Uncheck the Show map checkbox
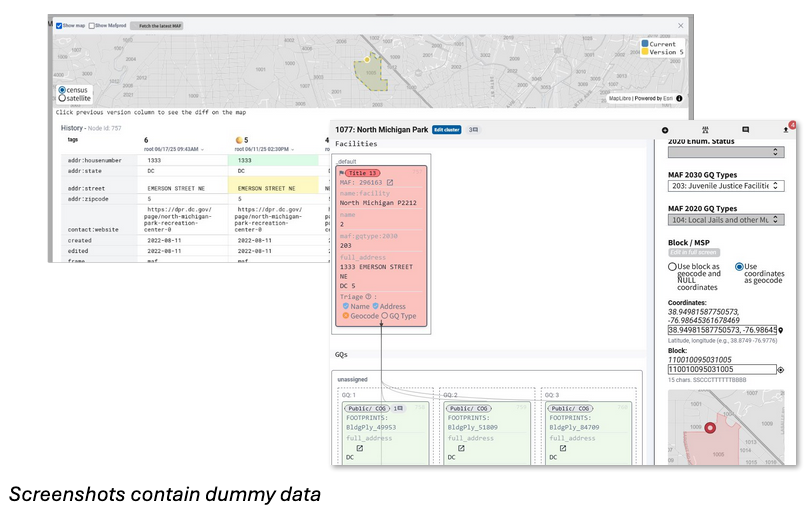This screenshot has height=515, width=809. pos(59,26)
